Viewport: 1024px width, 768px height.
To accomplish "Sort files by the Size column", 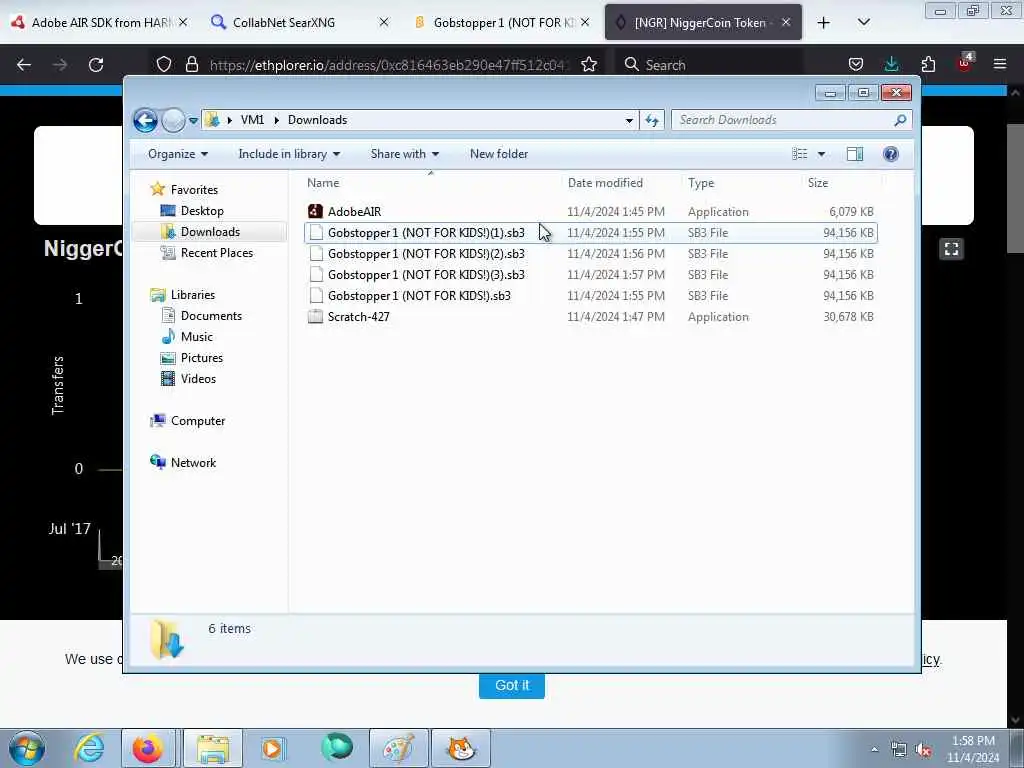I will click(x=841, y=184).
